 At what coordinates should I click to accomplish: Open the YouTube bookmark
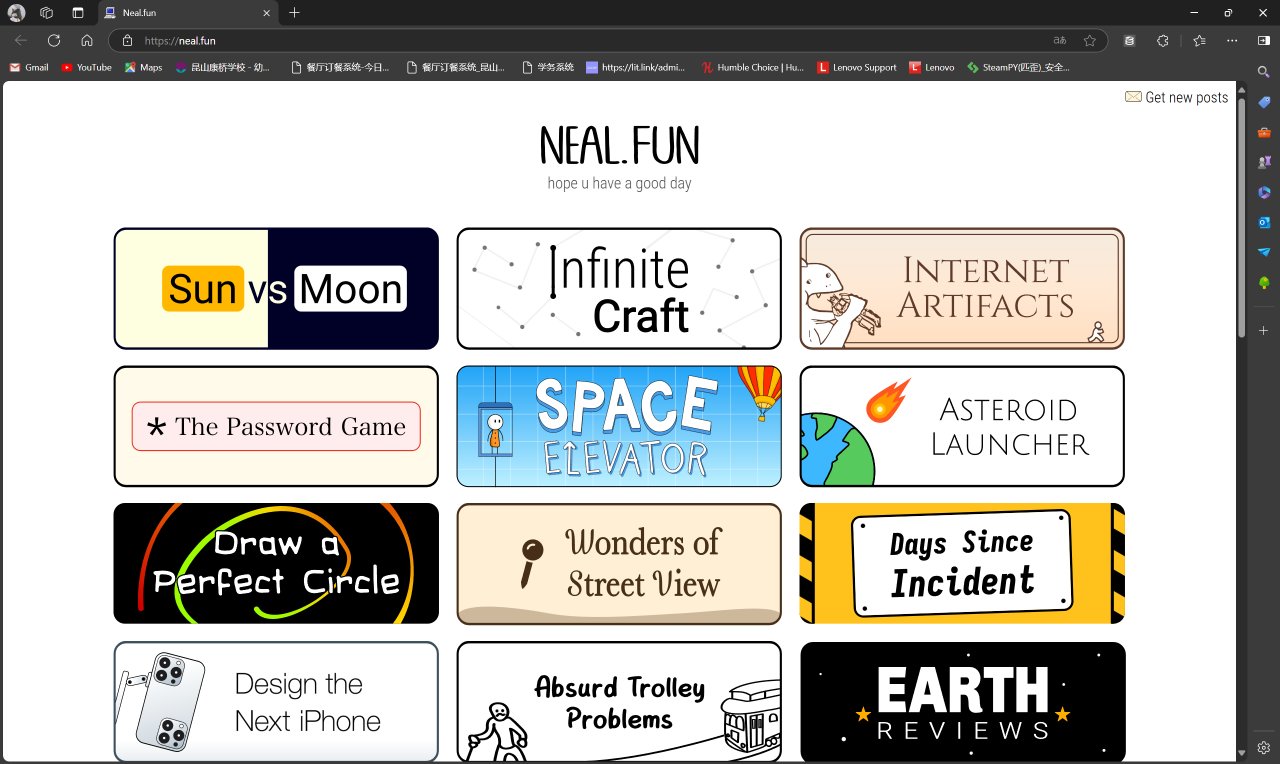point(86,67)
